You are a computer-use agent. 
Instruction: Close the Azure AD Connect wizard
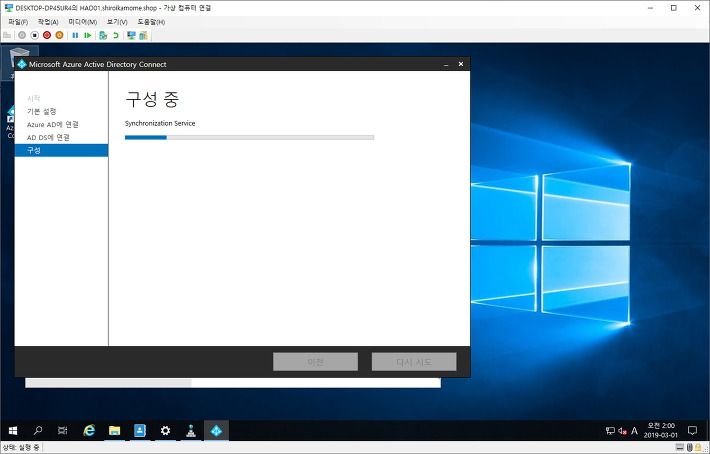(461, 64)
